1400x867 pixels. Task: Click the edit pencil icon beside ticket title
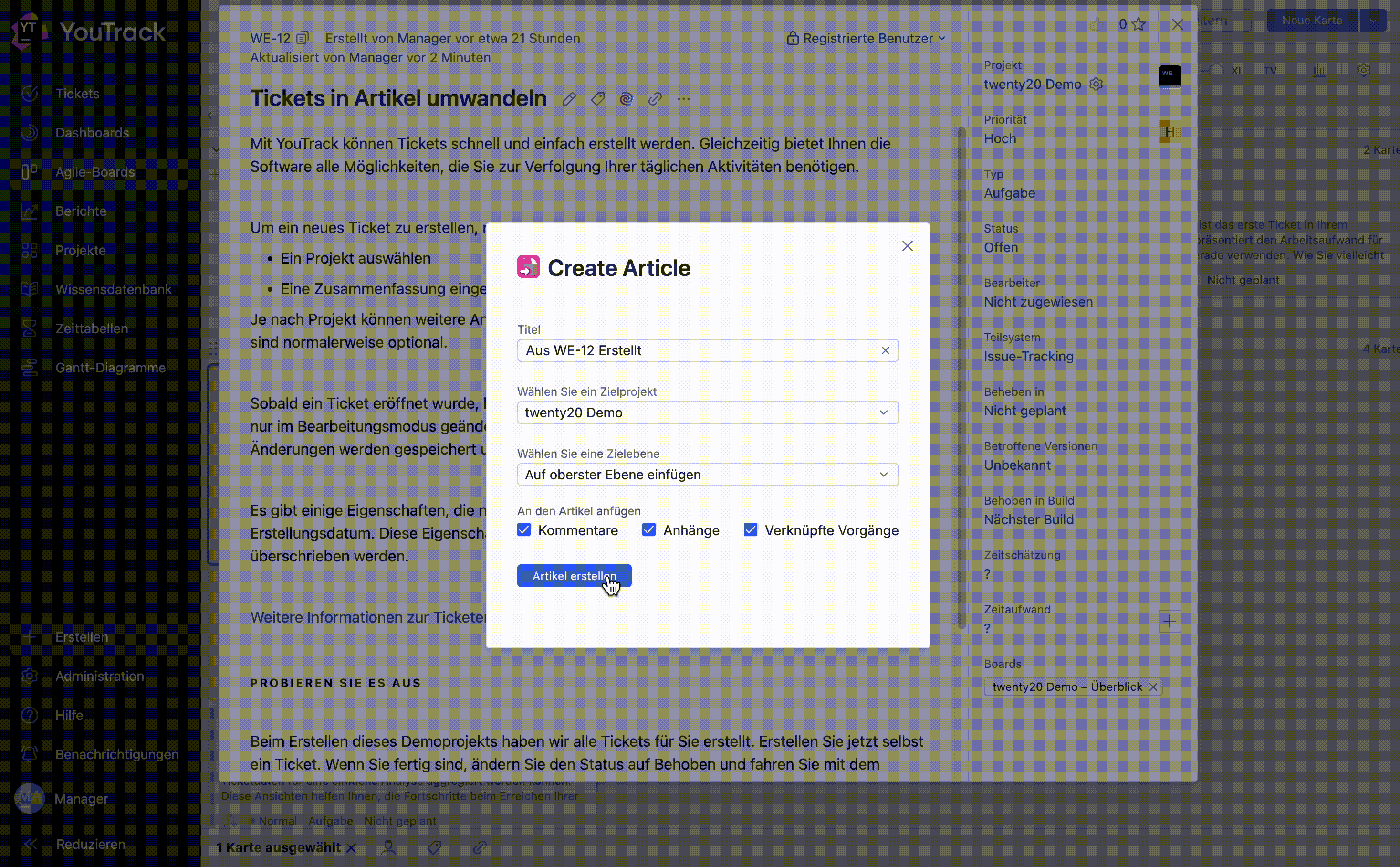[x=568, y=99]
